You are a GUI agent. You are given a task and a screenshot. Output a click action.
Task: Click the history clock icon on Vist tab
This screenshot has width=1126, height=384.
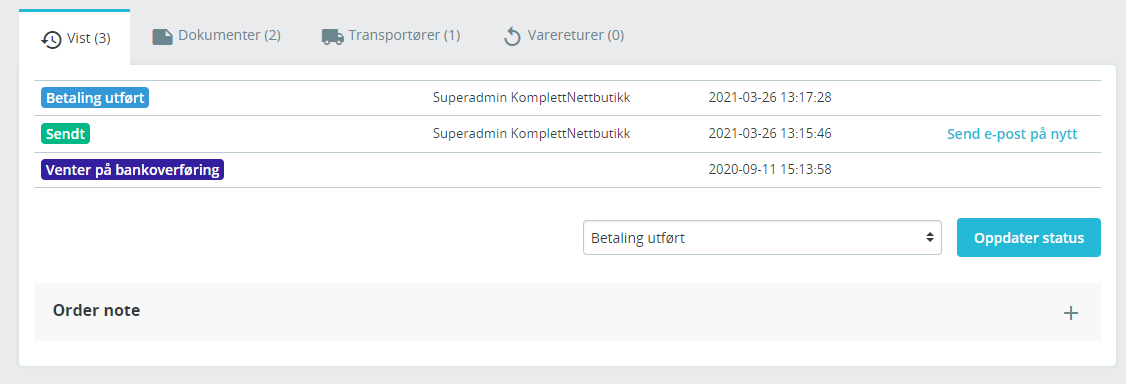click(52, 39)
